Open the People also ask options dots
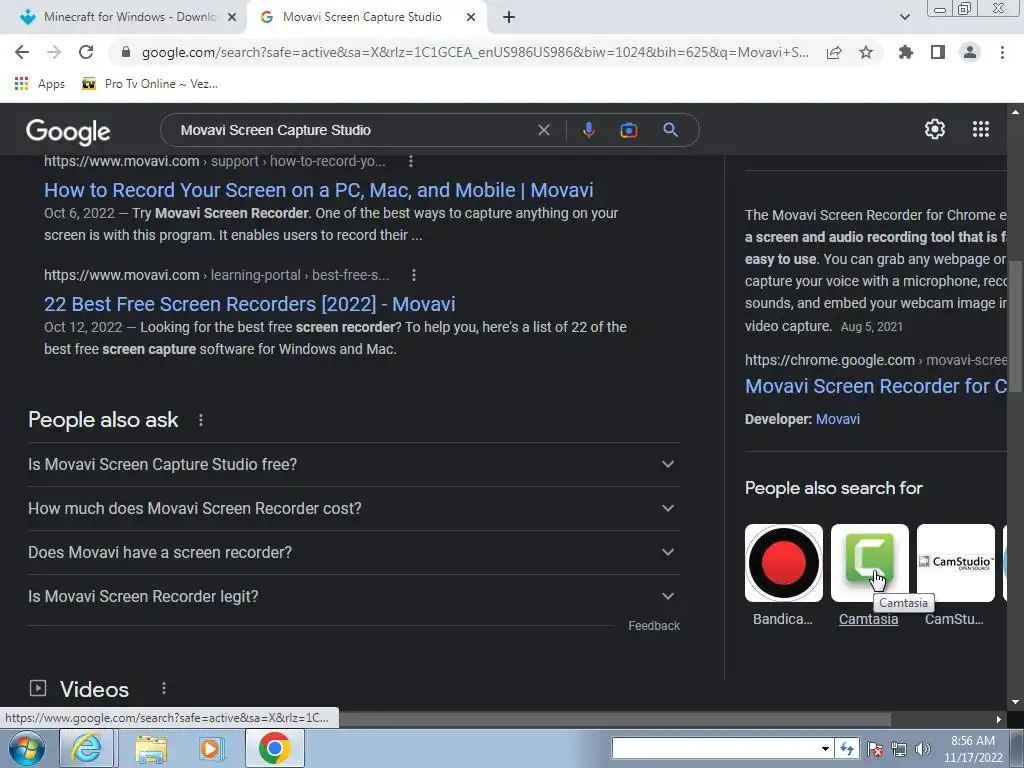 pyautogui.click(x=201, y=420)
